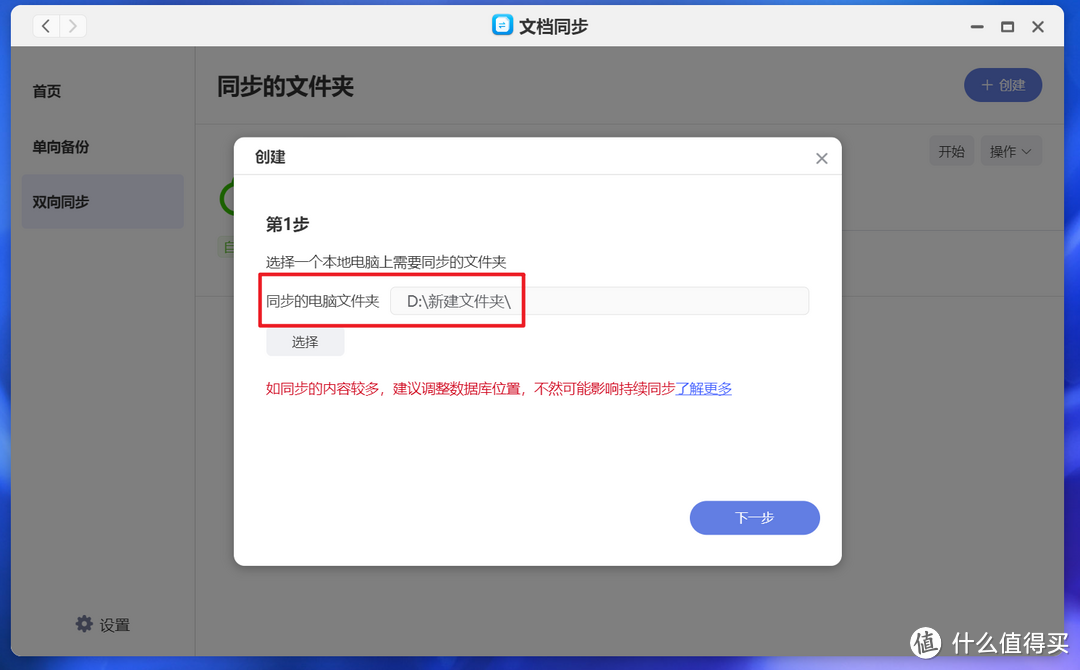Image resolution: width=1080 pixels, height=670 pixels.
Task: Click the plus icon on the 创建 button
Action: (986, 85)
